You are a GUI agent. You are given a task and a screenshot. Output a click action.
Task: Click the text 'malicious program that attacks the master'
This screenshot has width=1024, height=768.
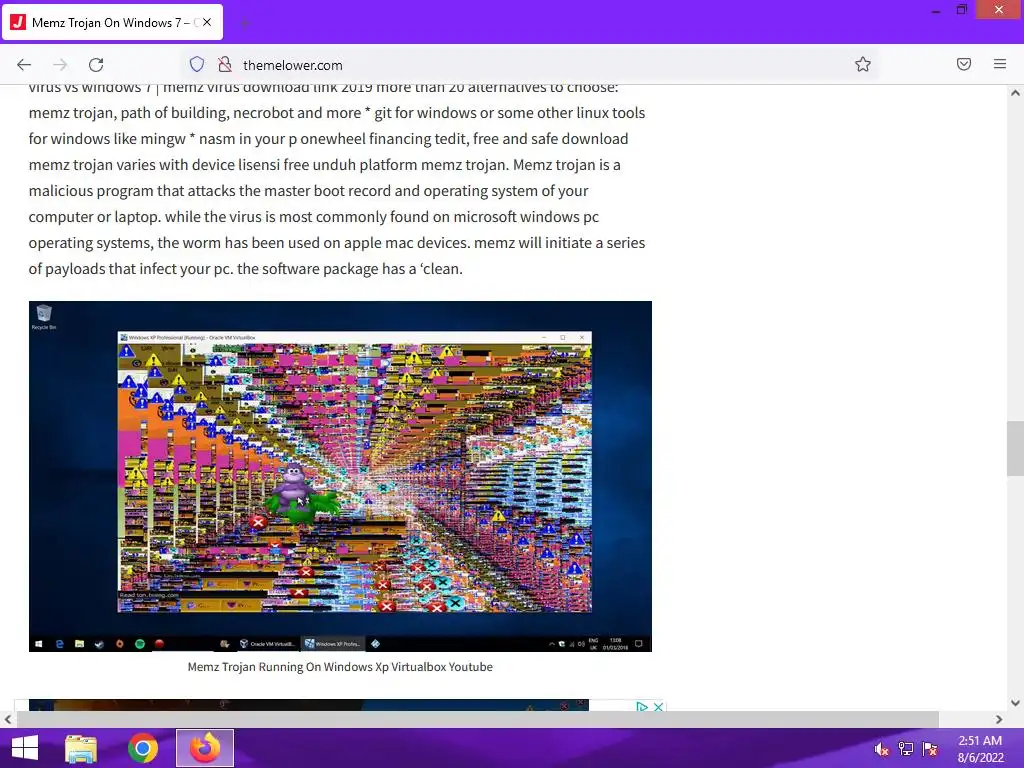(x=169, y=191)
